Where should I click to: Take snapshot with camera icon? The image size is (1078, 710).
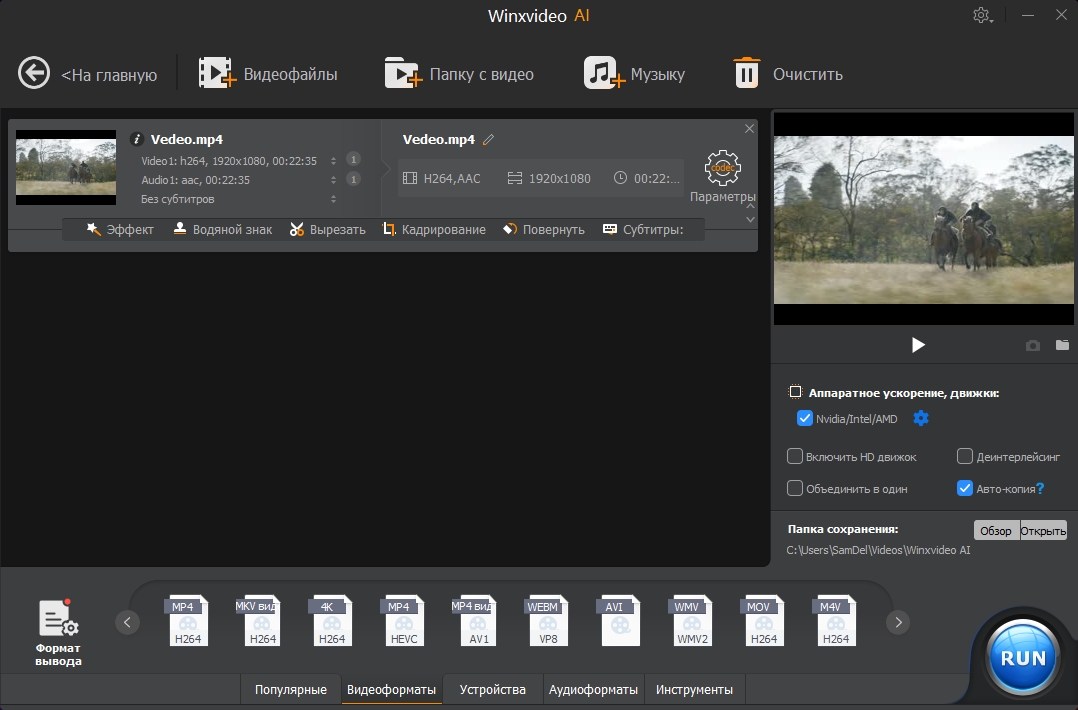pos(1033,345)
